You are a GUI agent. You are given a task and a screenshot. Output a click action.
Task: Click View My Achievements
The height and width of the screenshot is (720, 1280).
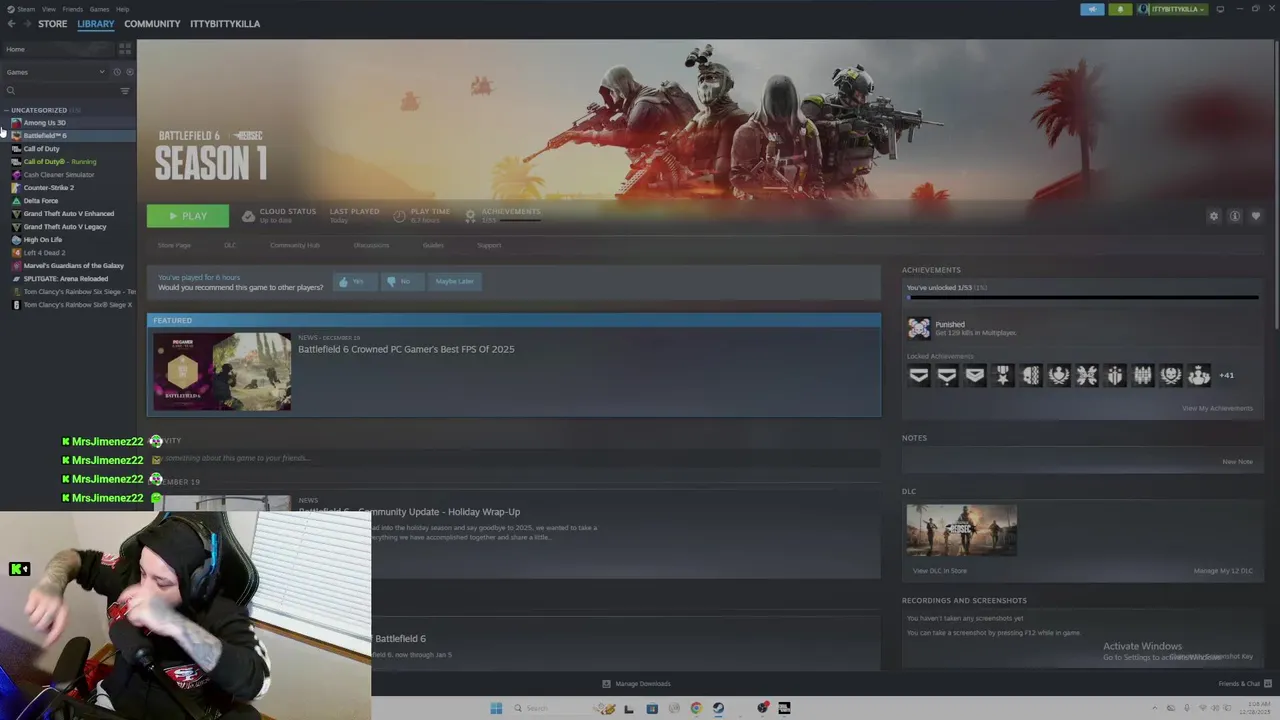pos(1217,408)
